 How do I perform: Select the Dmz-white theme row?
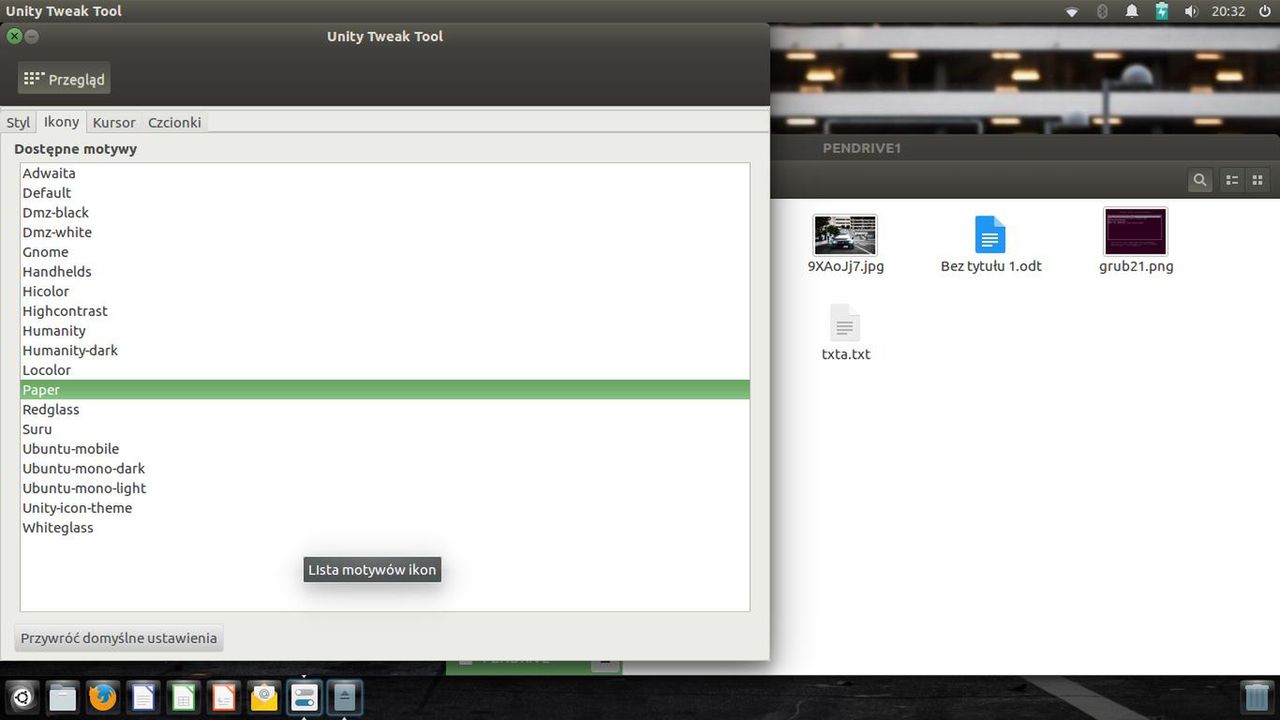[385, 232]
